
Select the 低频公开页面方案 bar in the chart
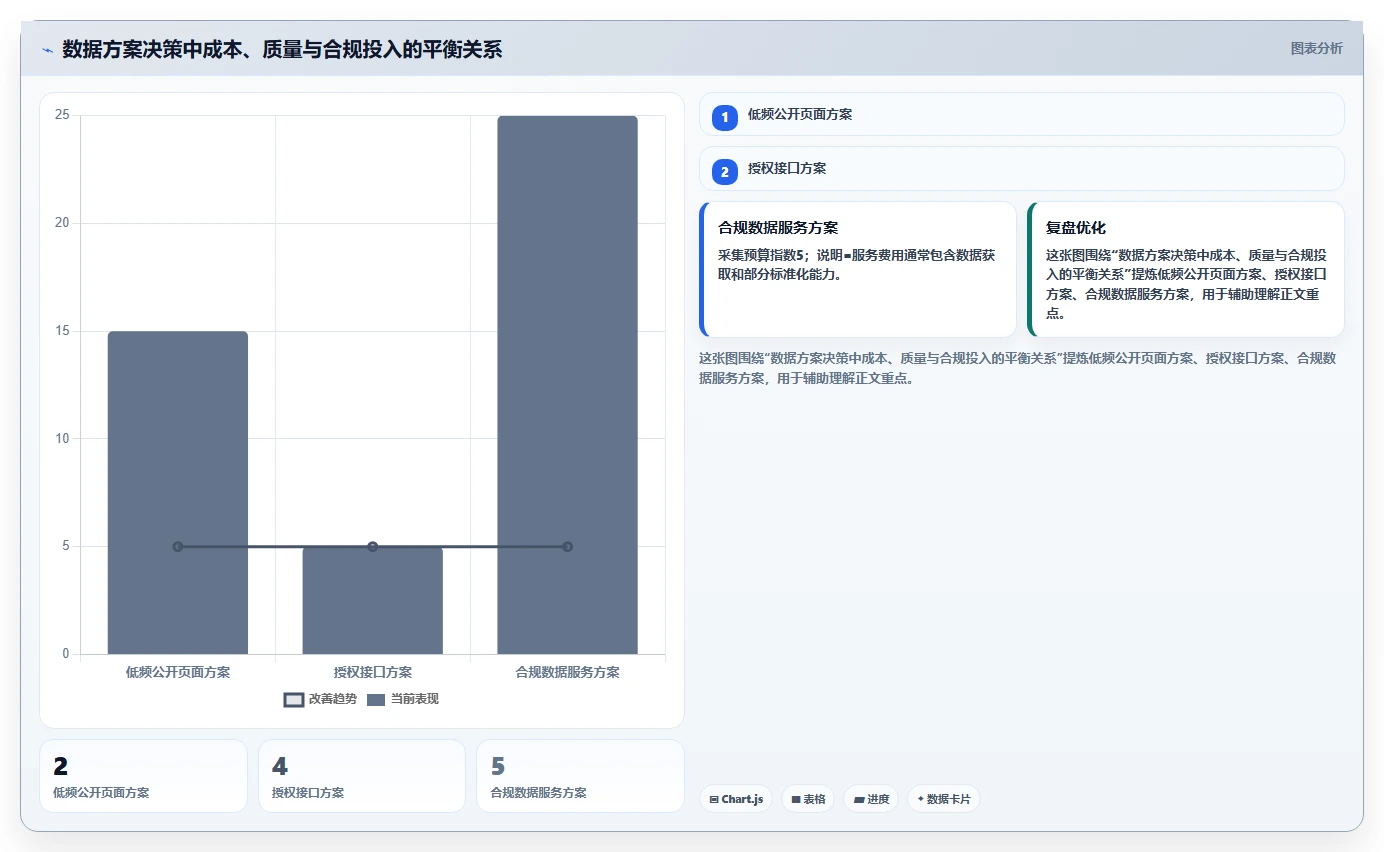point(178,493)
